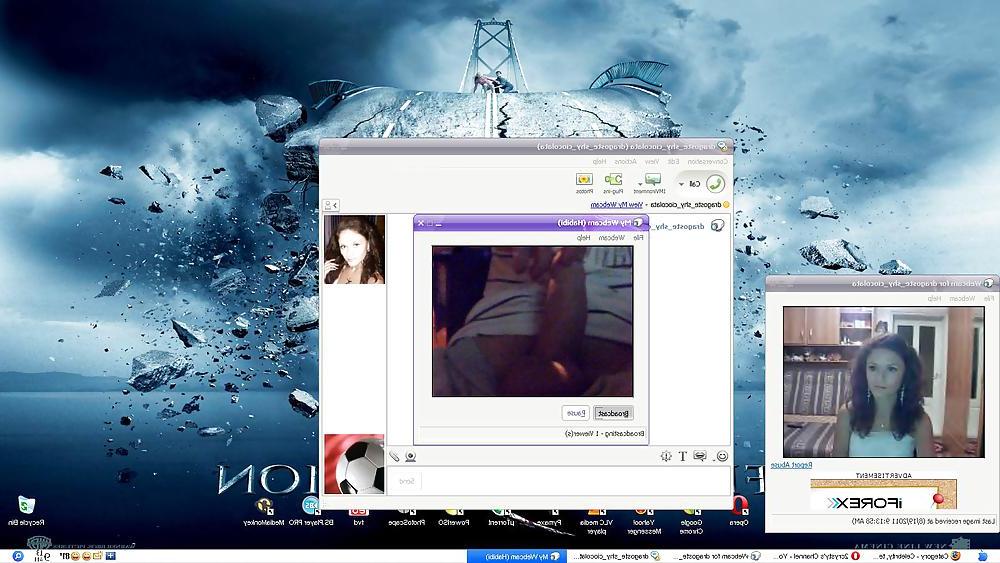Click the View My Webcam link
The width and height of the screenshot is (1000, 563).
pyautogui.click(x=616, y=205)
